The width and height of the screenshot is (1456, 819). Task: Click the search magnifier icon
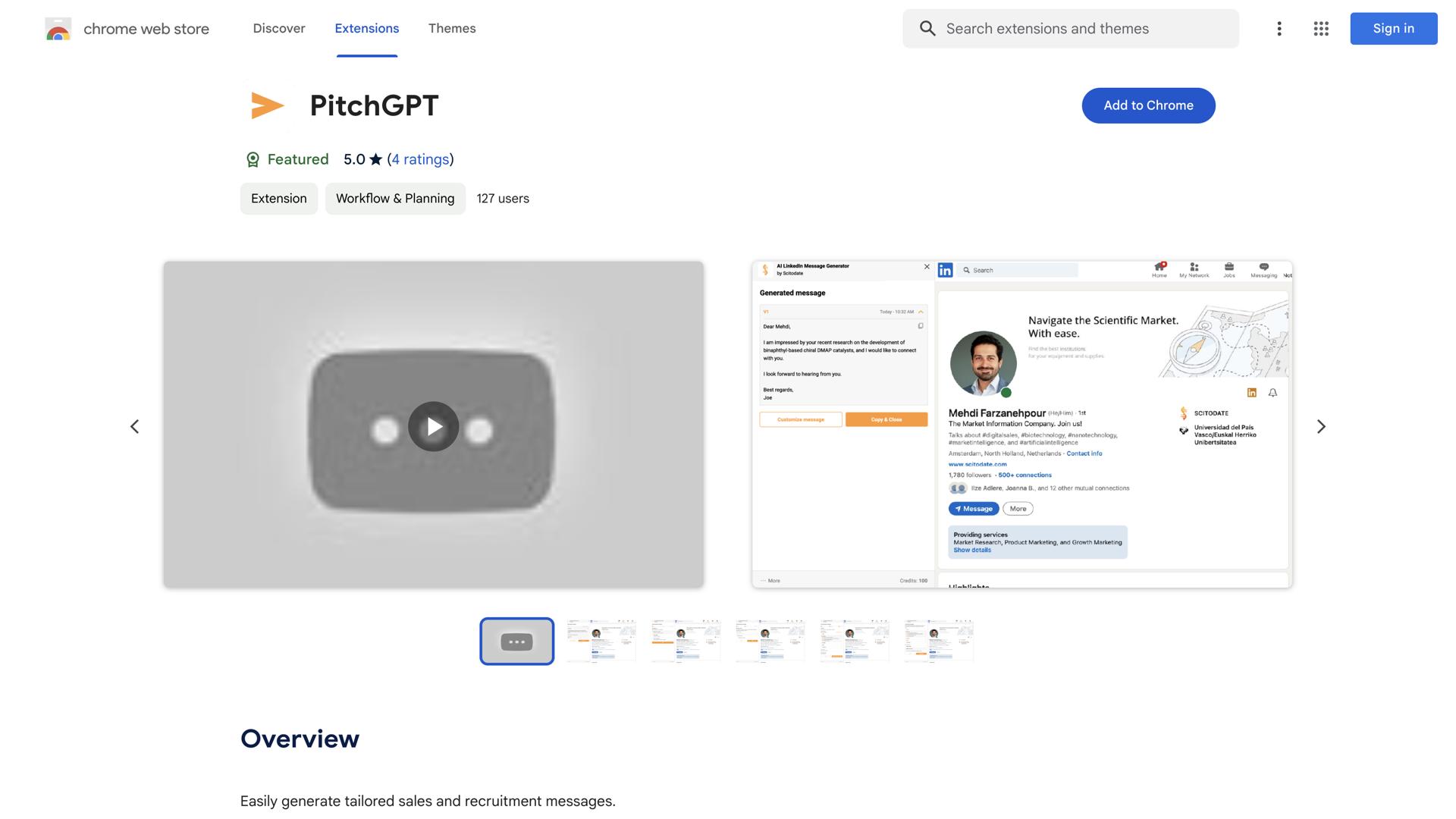tap(927, 29)
